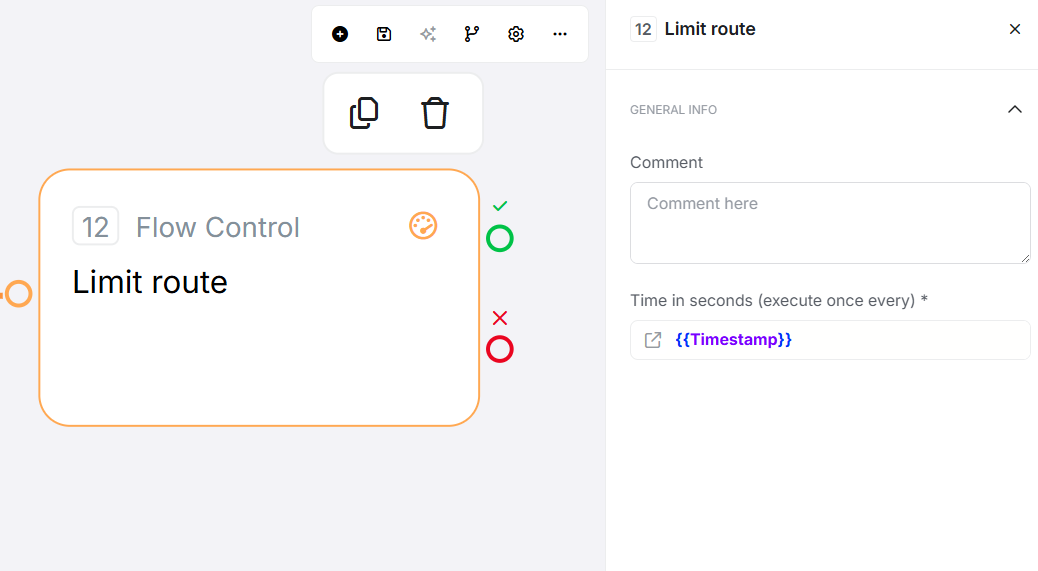Click the GENERAL INFO section header
This screenshot has height=571, width=1038.
pos(673,110)
